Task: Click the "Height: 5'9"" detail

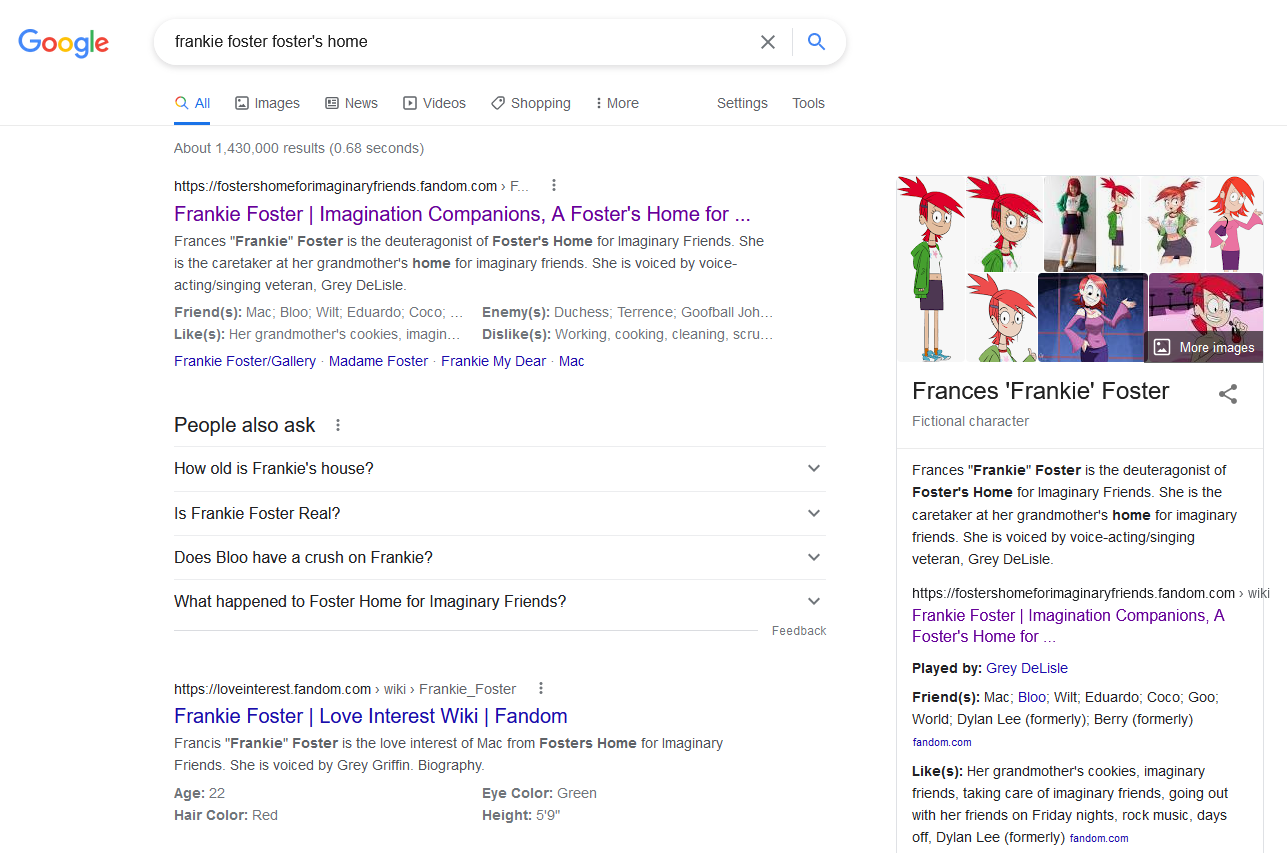Action: 521,815
